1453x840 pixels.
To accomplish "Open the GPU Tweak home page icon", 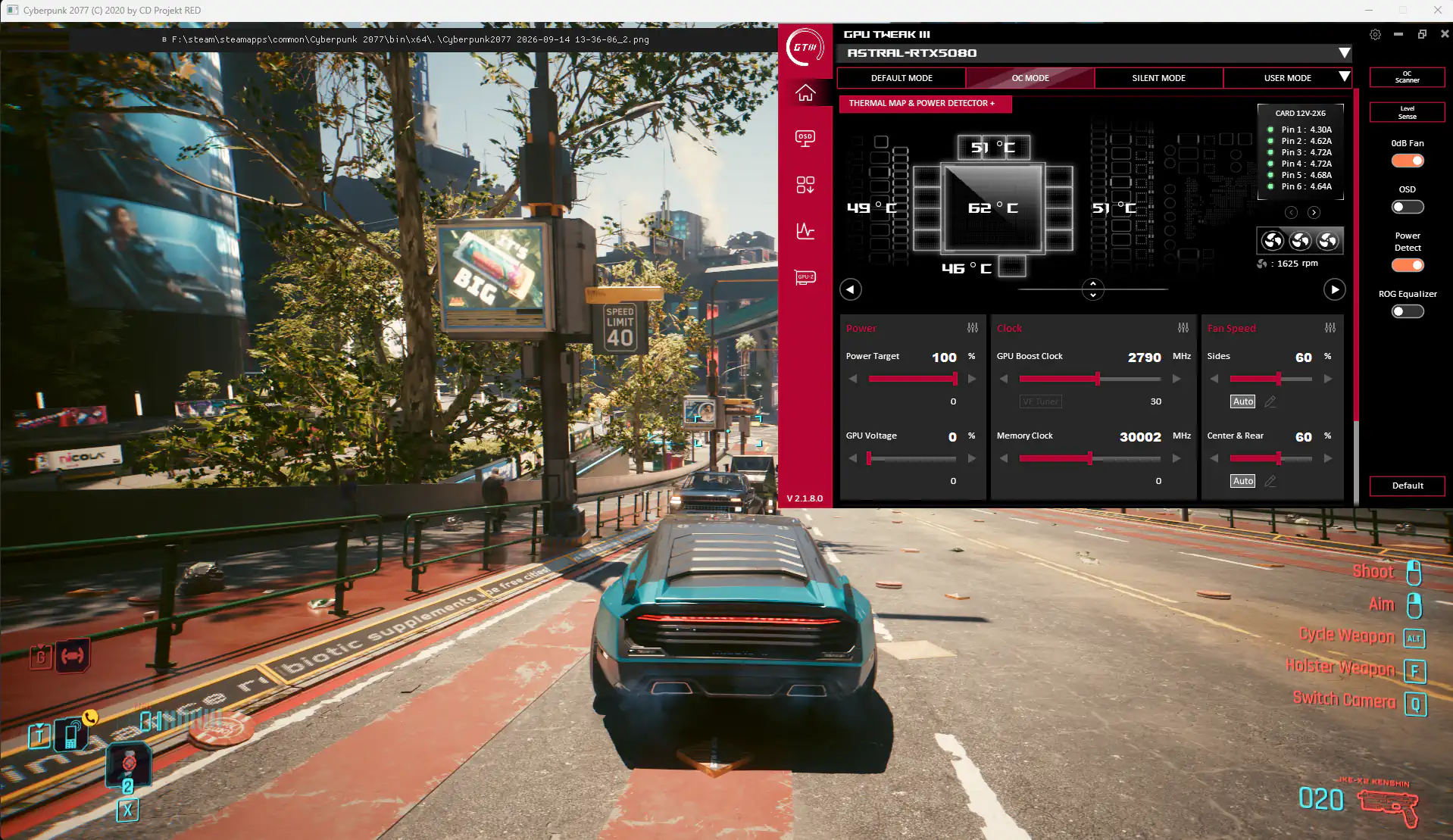I will 805,92.
